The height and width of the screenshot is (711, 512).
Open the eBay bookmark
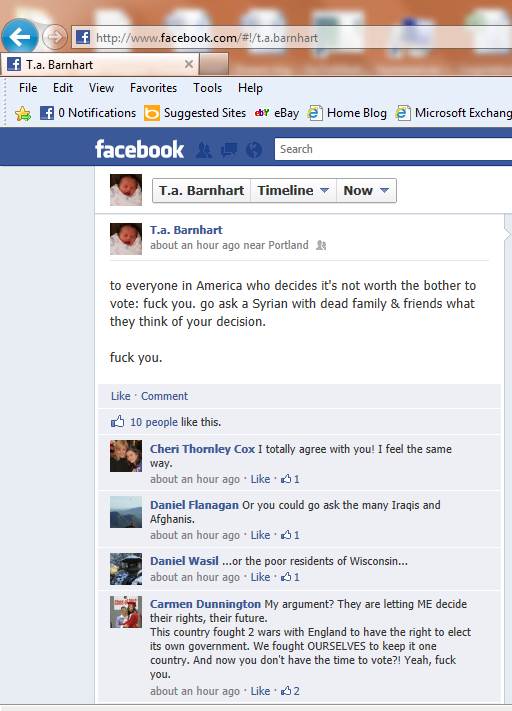277,113
